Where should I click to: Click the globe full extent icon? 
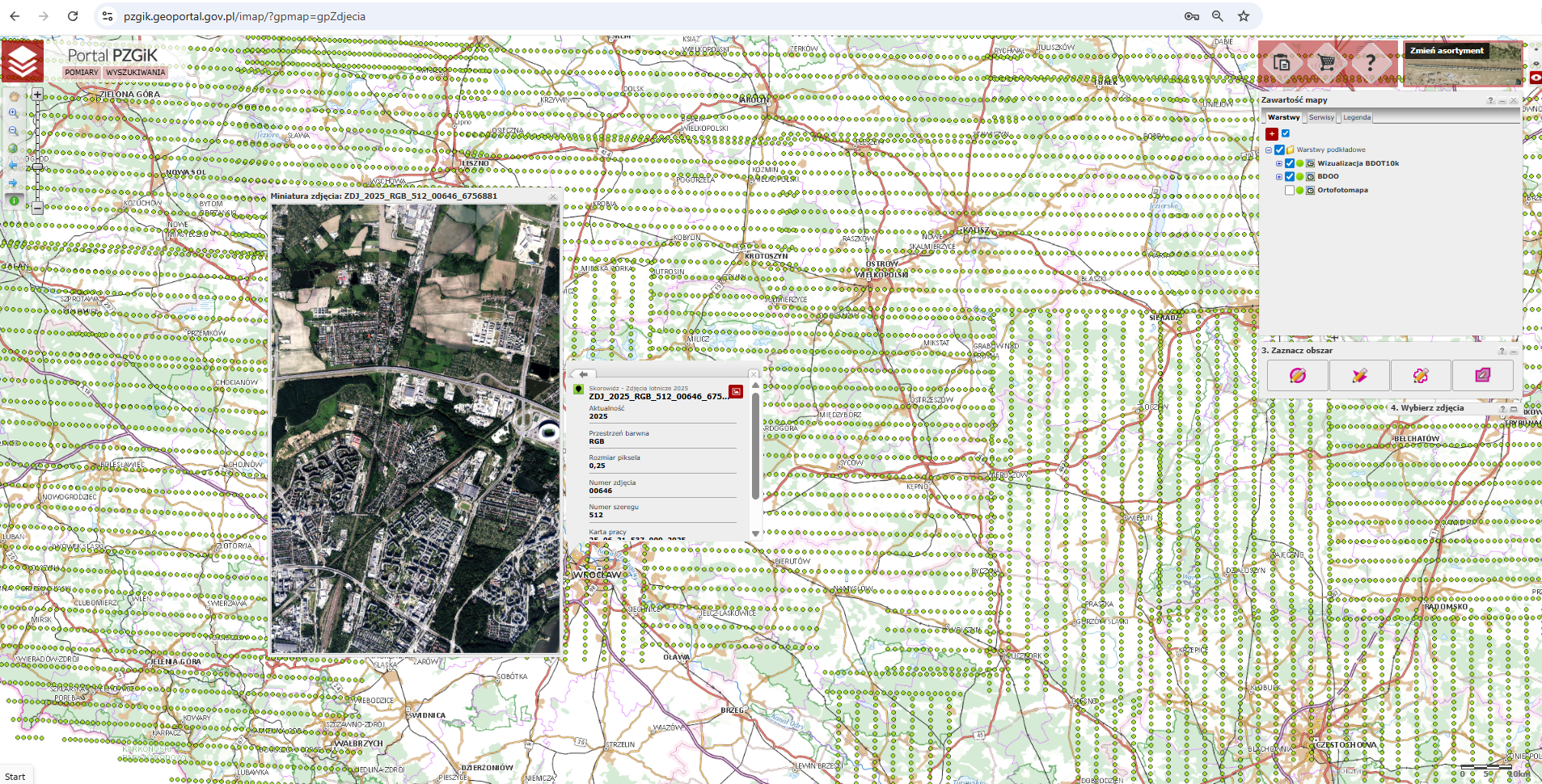click(14, 148)
